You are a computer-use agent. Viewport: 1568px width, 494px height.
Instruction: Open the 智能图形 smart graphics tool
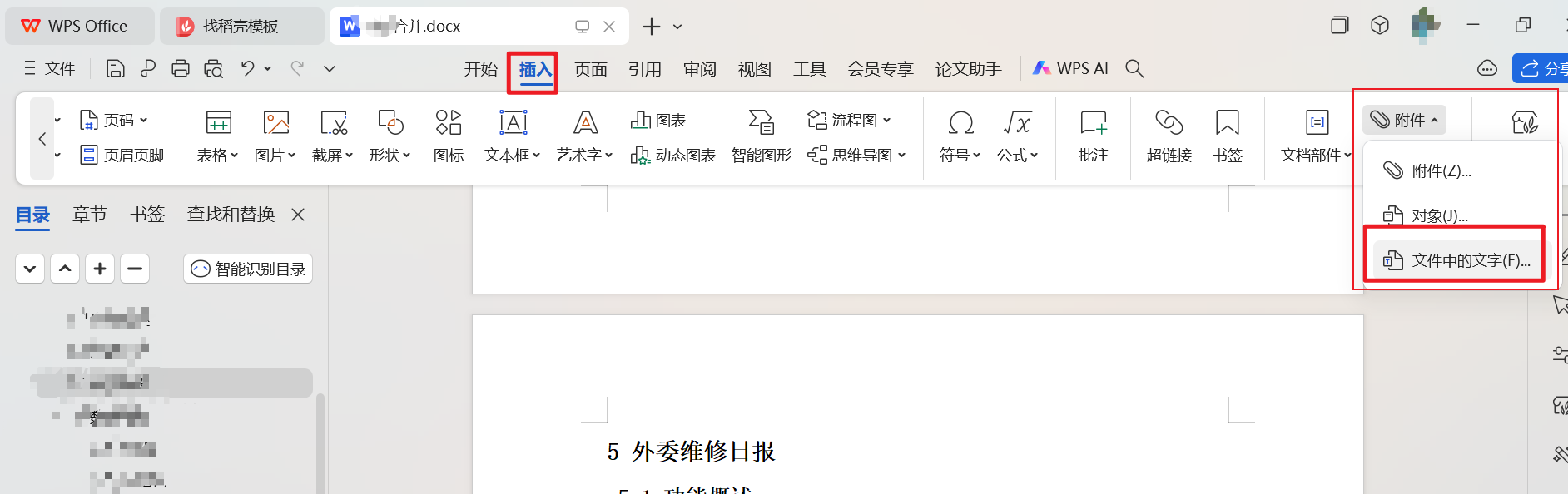[x=762, y=136]
